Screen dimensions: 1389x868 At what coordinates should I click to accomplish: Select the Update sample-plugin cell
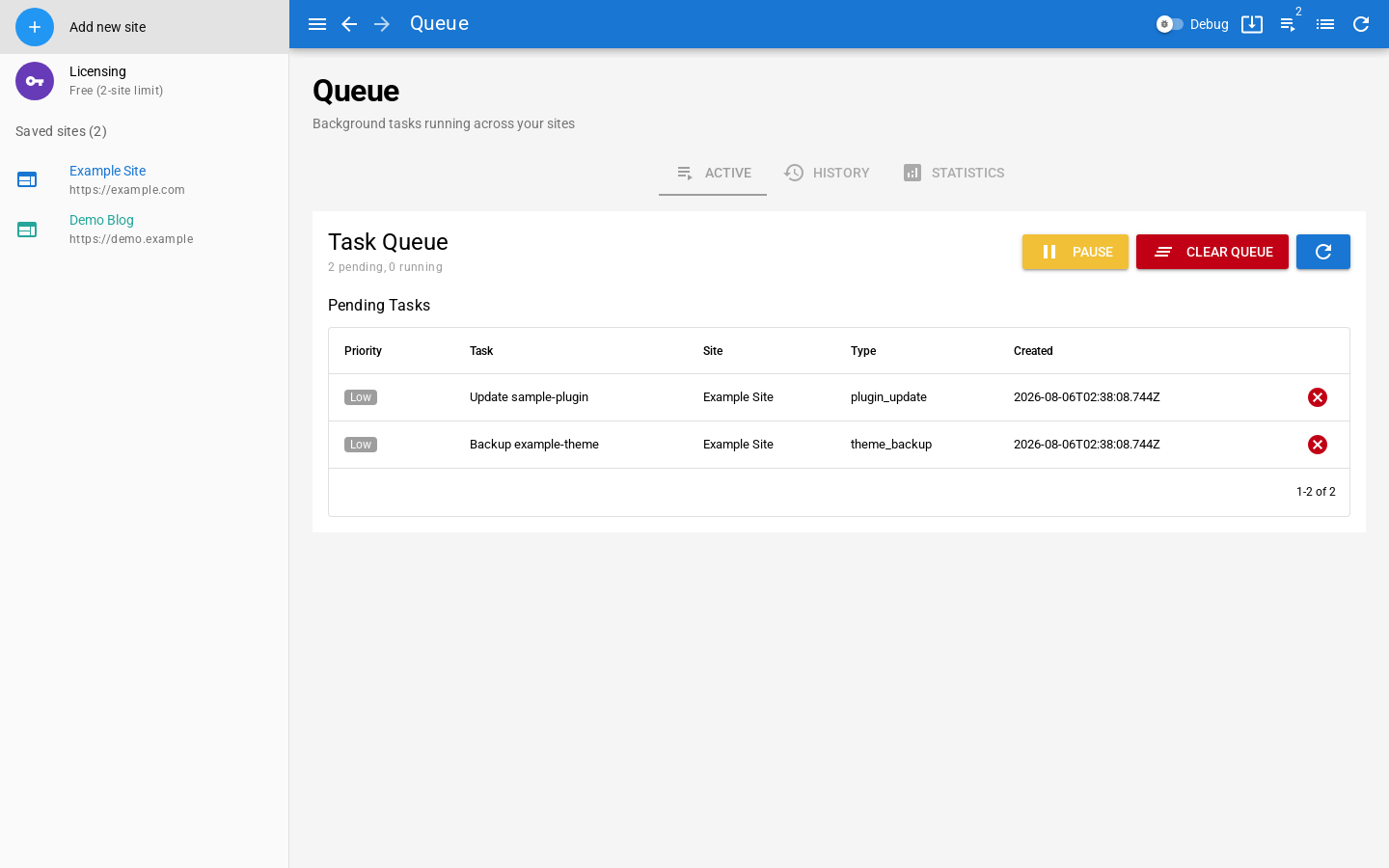coord(529,397)
